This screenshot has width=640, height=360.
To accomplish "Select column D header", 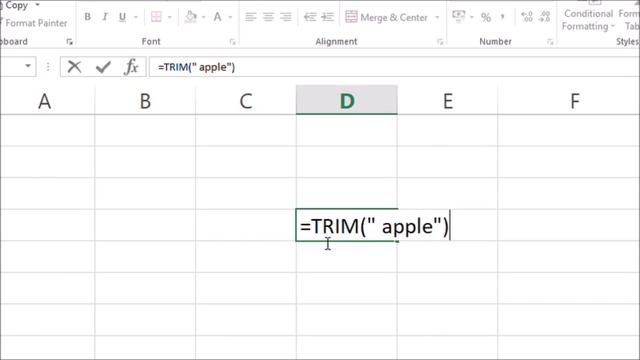I will (x=347, y=100).
